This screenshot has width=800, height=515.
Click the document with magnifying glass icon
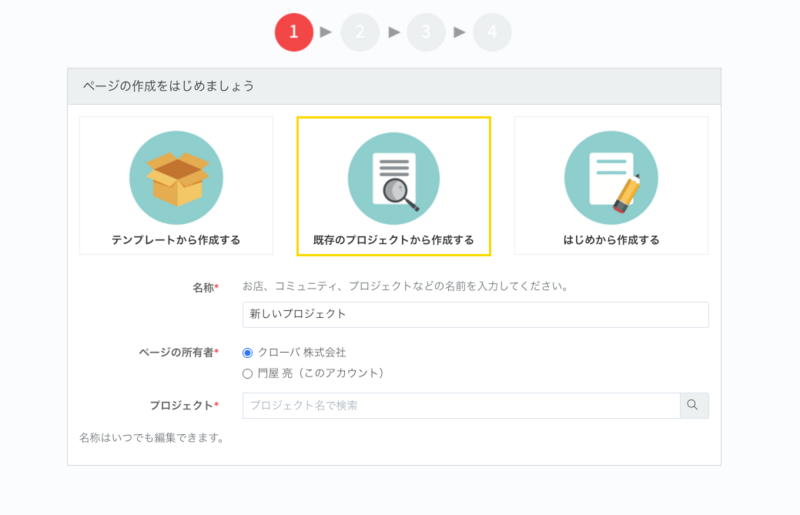pos(394,177)
